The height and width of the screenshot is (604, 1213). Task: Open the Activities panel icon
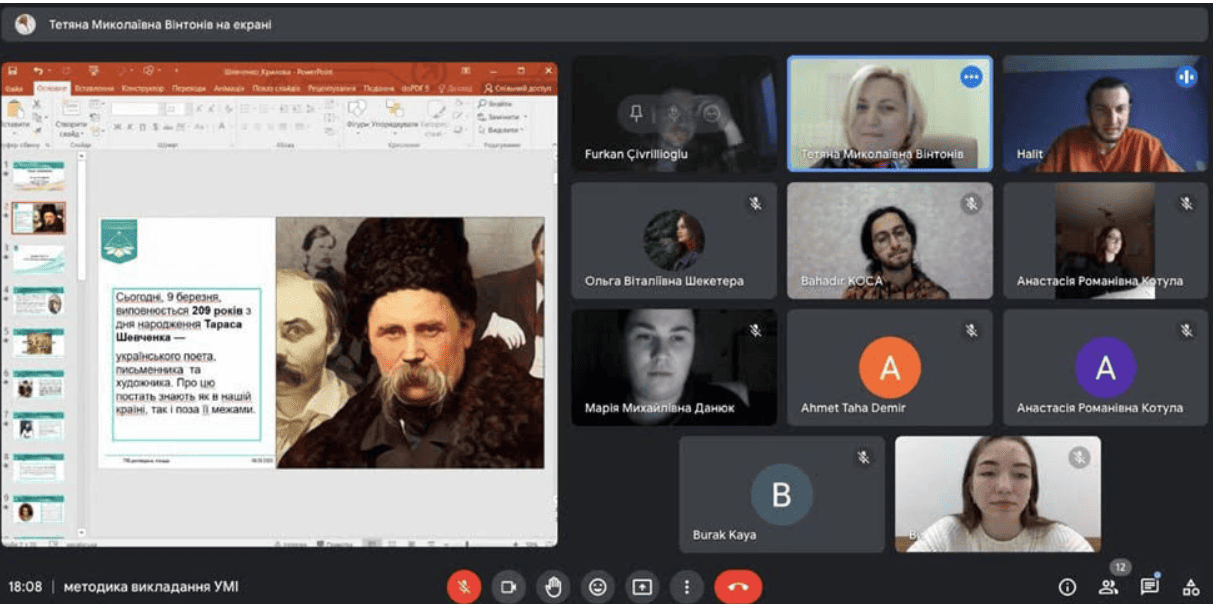(x=1190, y=587)
